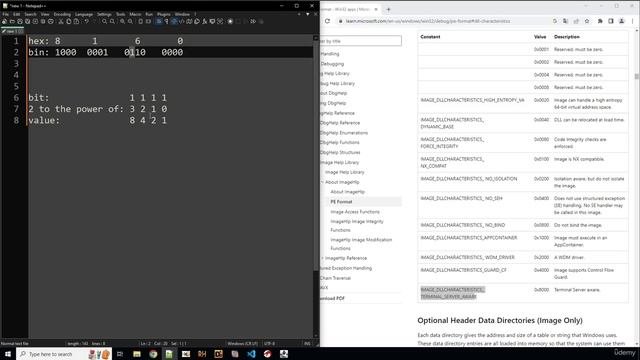640x360 pixels.
Task: Collapse 'About ImageHlp' tree node
Action: [322, 182]
